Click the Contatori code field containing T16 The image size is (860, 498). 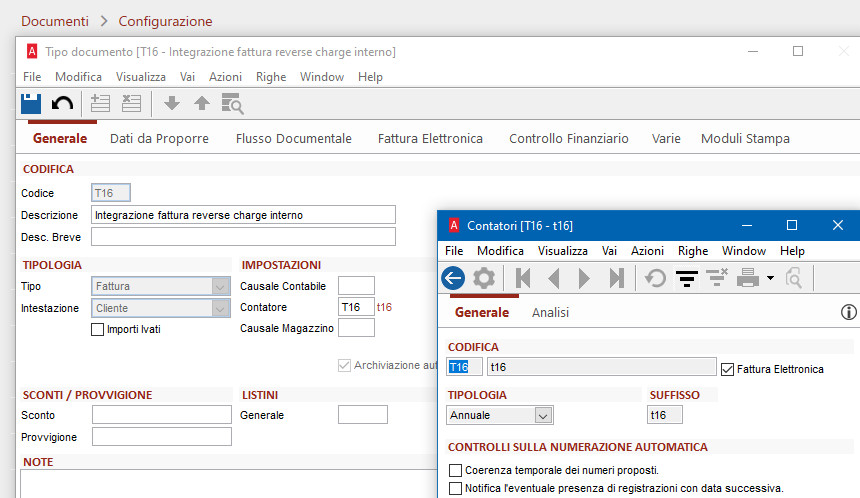pyautogui.click(x=464, y=367)
